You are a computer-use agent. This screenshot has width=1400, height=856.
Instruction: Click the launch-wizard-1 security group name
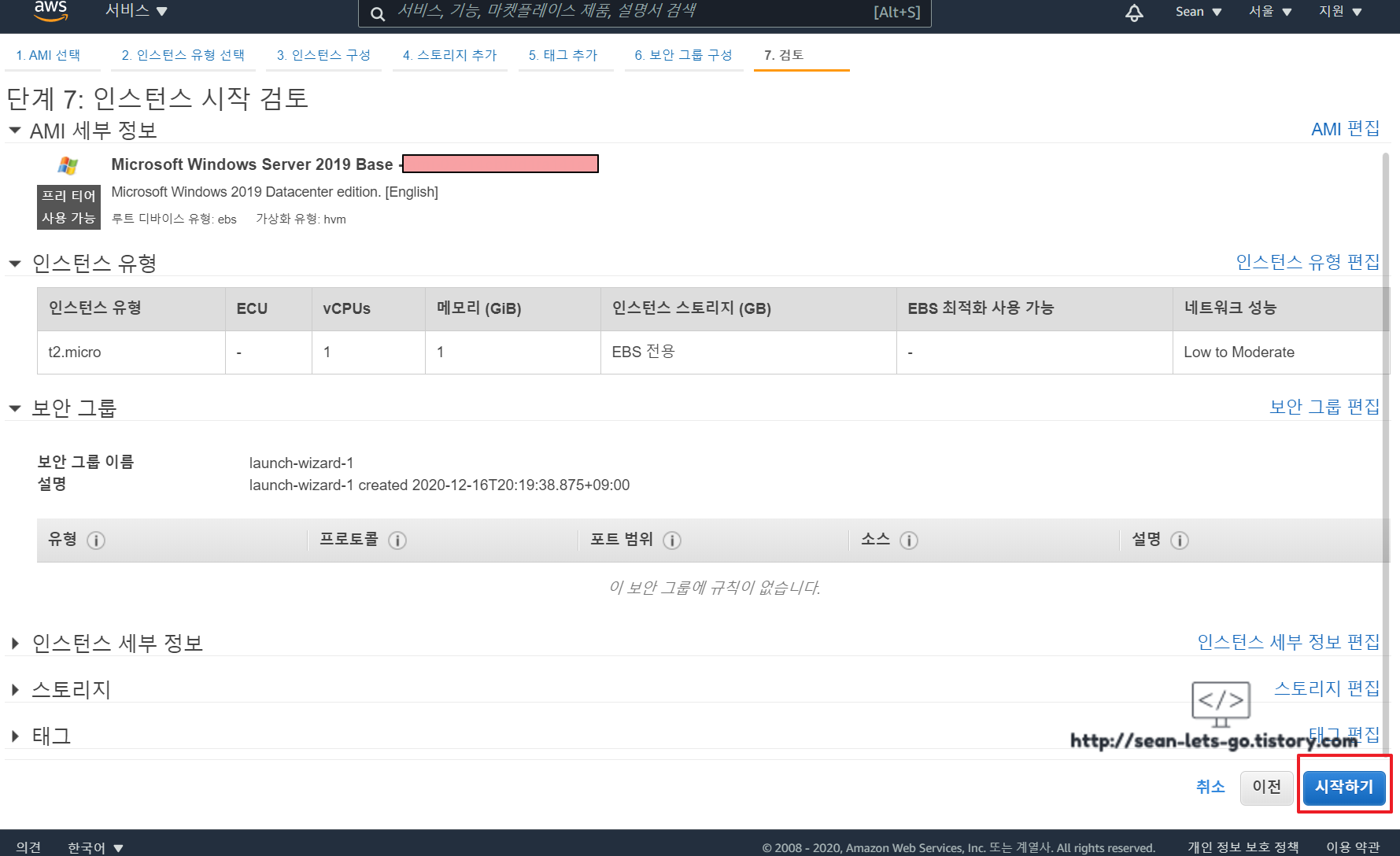click(x=301, y=463)
